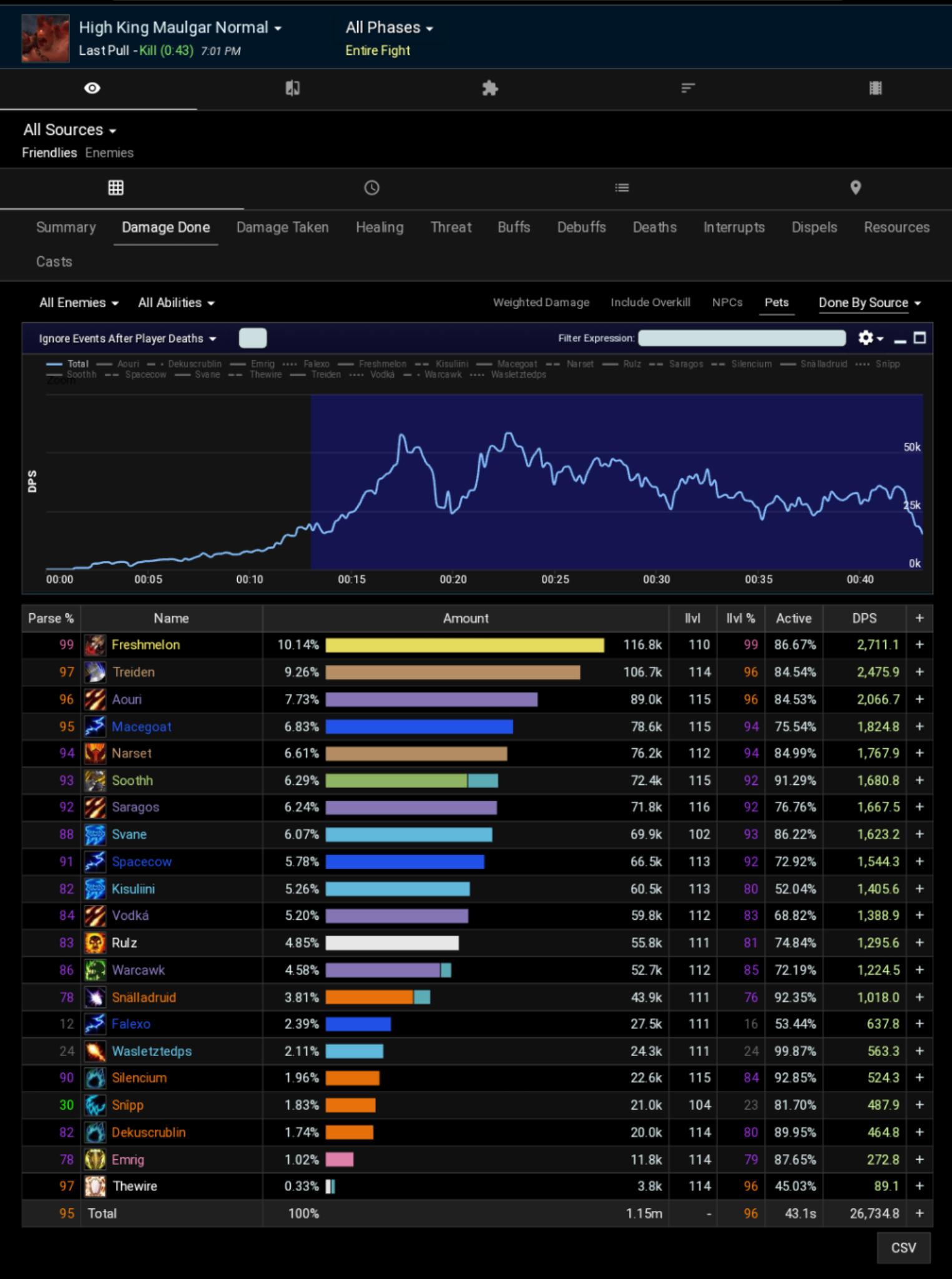Viewport: 952px width, 1279px height.
Task: Open the All Phases dropdown
Action: pos(389,28)
